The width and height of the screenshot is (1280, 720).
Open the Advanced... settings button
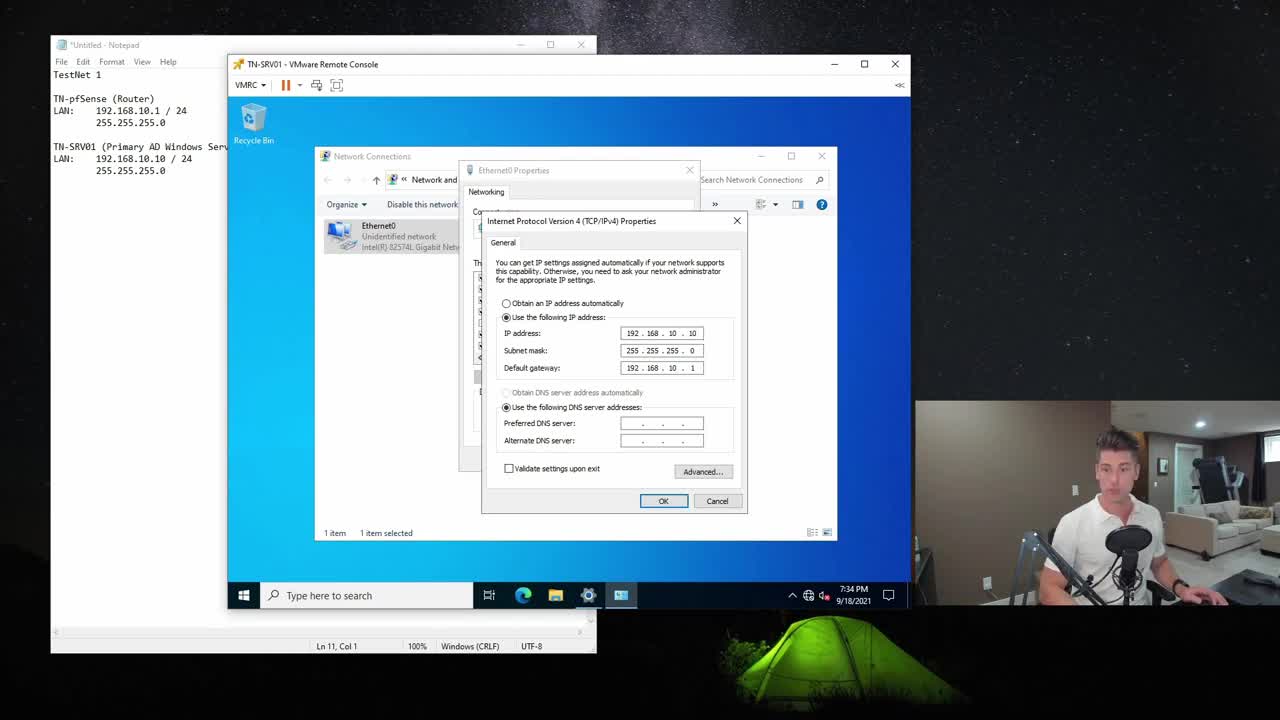703,472
